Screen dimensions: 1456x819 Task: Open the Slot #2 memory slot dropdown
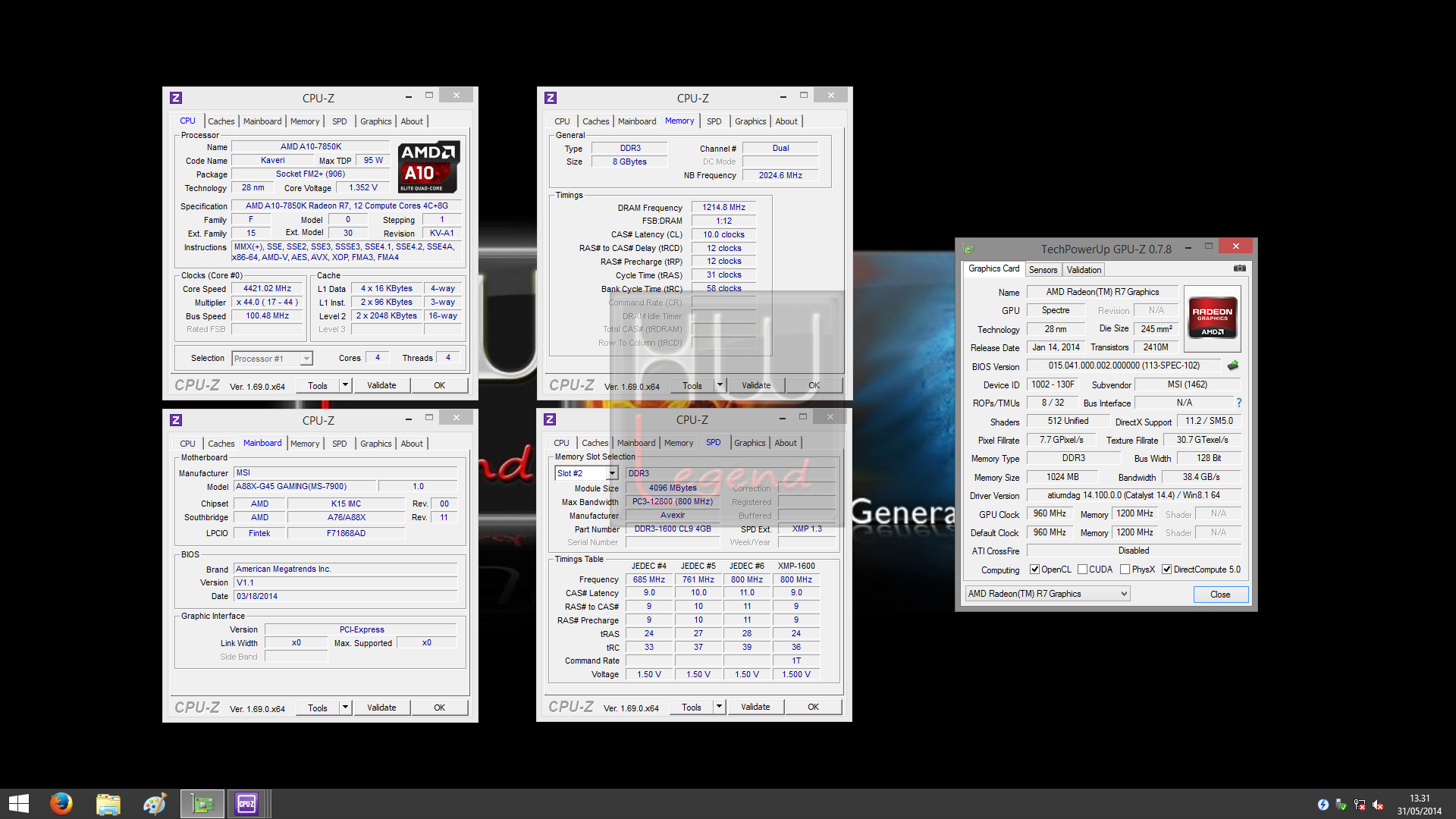pos(586,473)
